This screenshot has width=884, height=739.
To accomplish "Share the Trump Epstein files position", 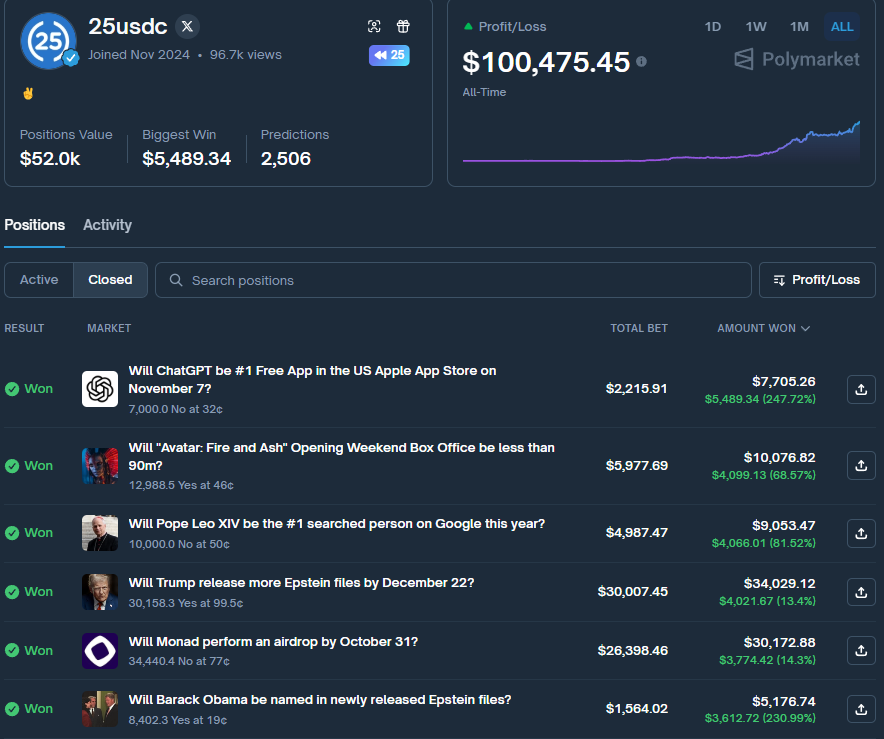I will click(x=861, y=592).
